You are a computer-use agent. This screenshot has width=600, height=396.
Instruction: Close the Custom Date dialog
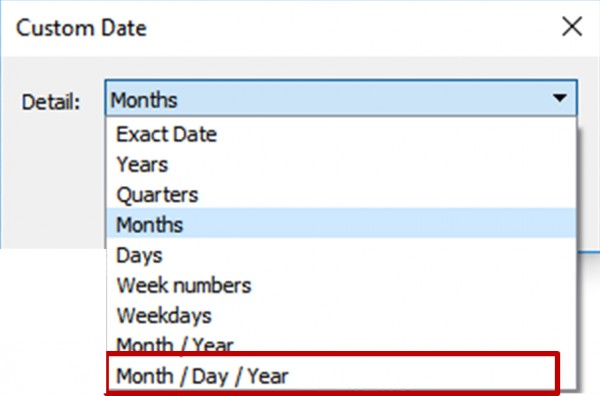click(572, 27)
